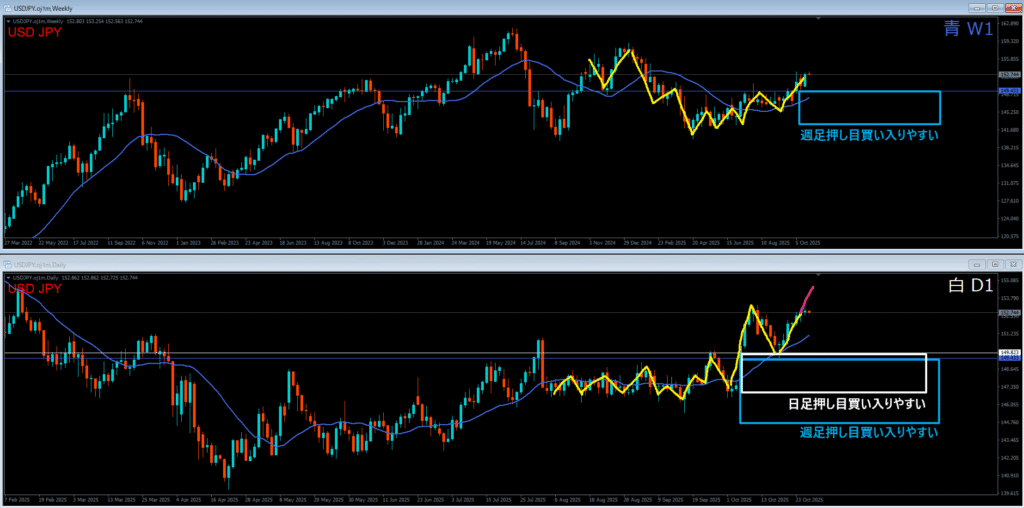Viewport: 1024px width, 508px height.
Task: Click the '8 Oct 2023' date on the Weekly axis
Action: coord(360,242)
